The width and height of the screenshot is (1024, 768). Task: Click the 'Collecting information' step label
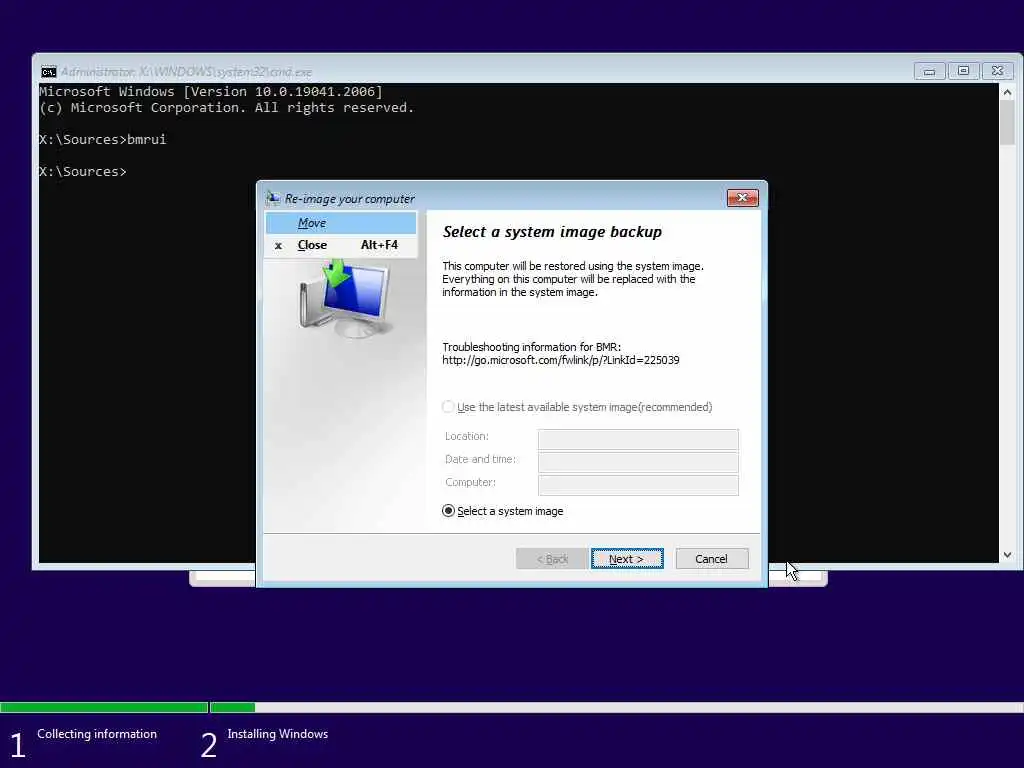pos(97,734)
